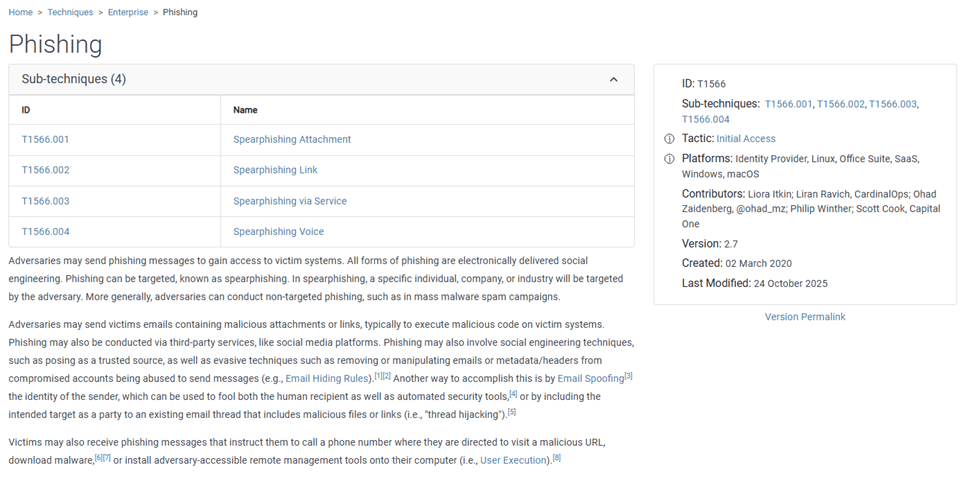Click the info icon beside Platforms
Image resolution: width=964 pixels, height=481 pixels.
tap(669, 159)
